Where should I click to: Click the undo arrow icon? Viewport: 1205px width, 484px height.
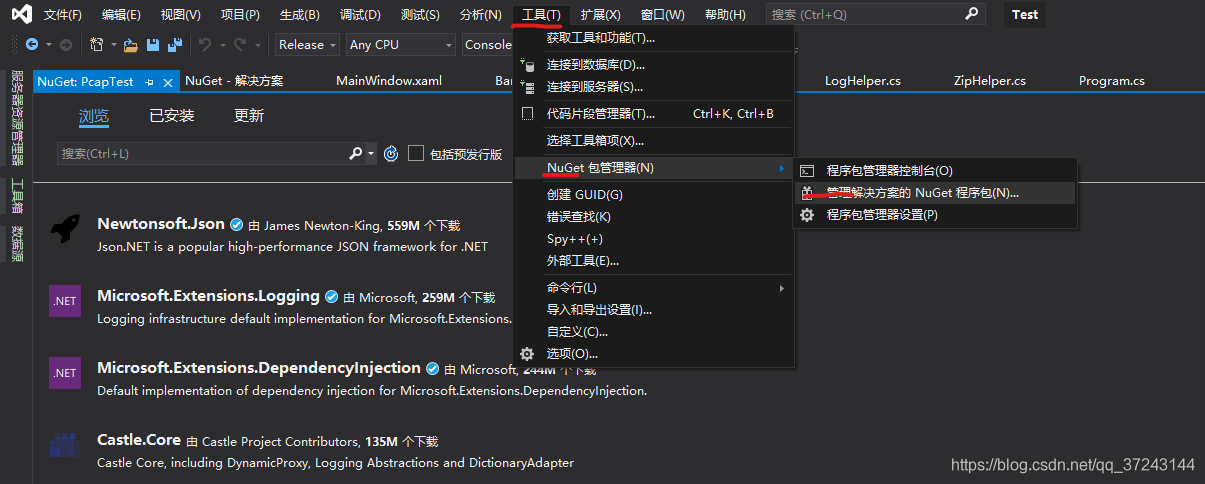205,45
